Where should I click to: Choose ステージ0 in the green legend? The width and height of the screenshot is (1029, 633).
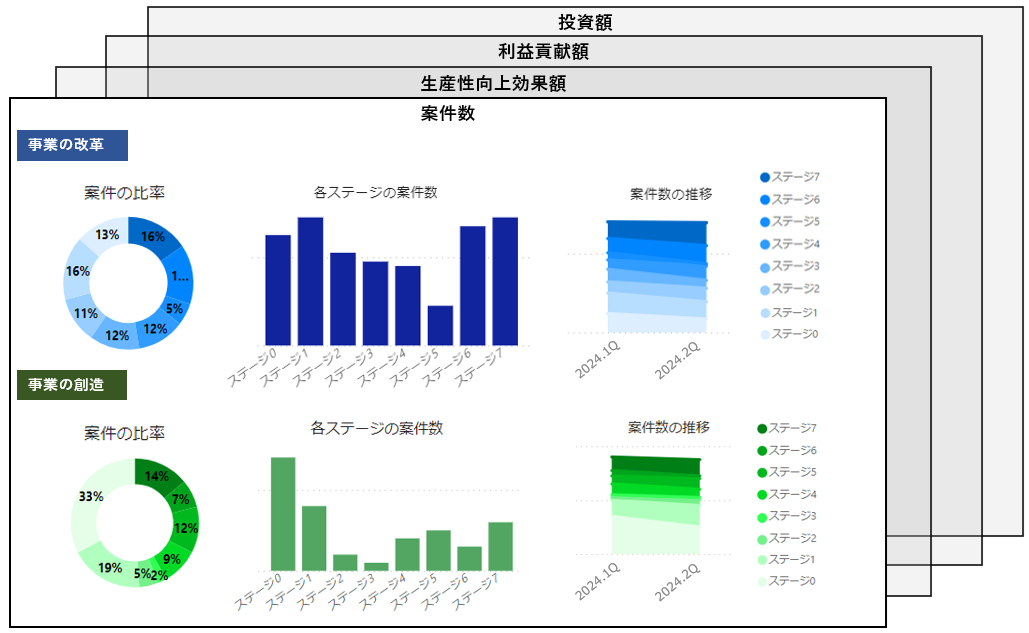pos(786,581)
